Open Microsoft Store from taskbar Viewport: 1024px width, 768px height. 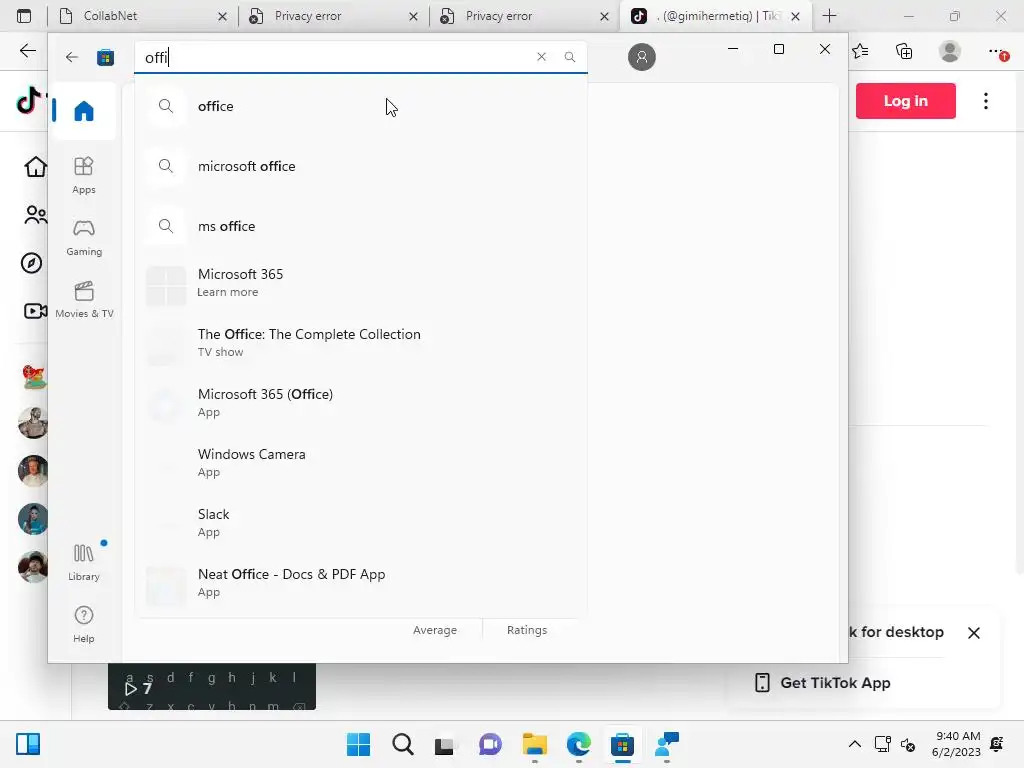(622, 744)
